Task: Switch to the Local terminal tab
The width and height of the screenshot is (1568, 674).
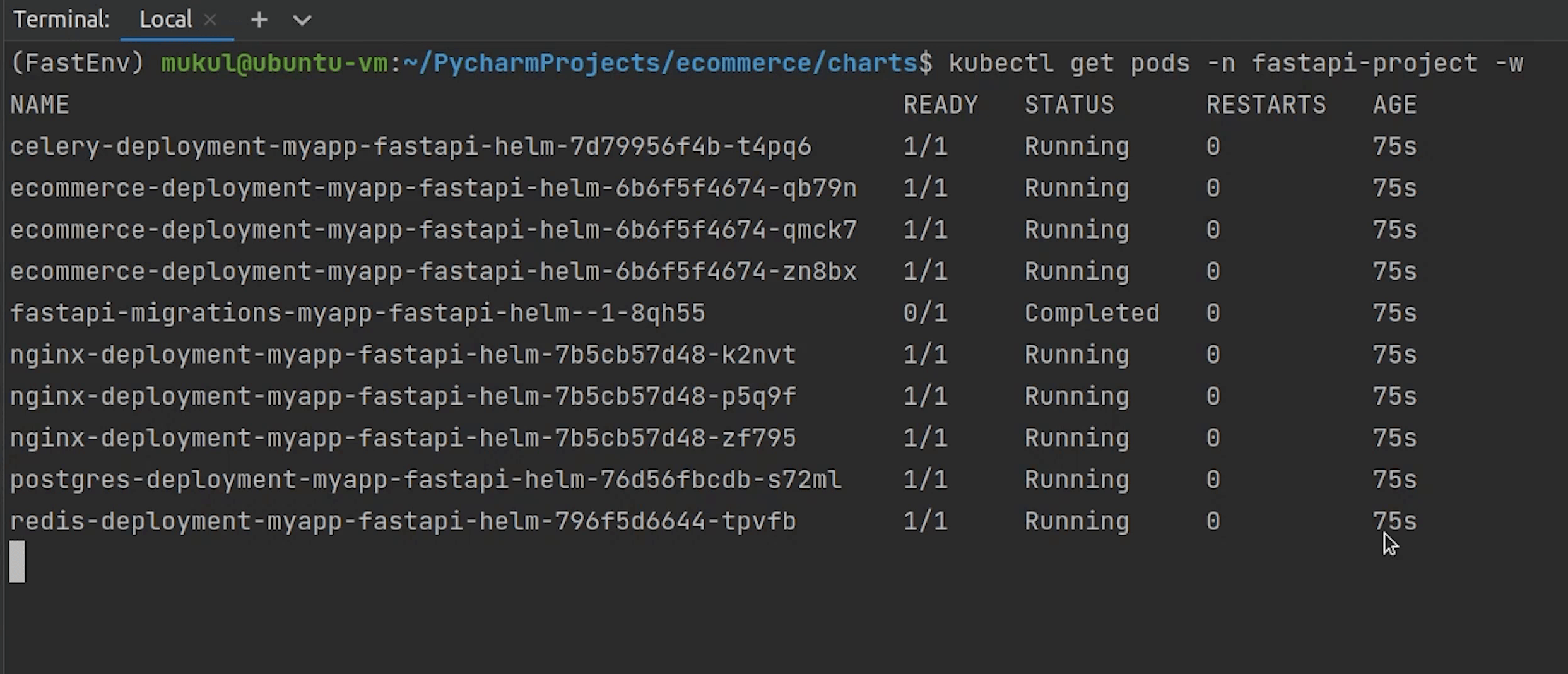Action: [x=165, y=20]
